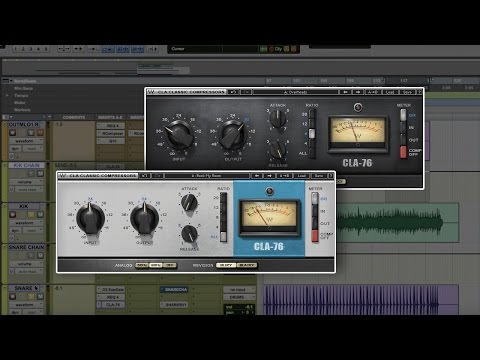Click the Load button in silver CLA-76 toolbar
The height and width of the screenshot is (360, 480).
(302, 176)
